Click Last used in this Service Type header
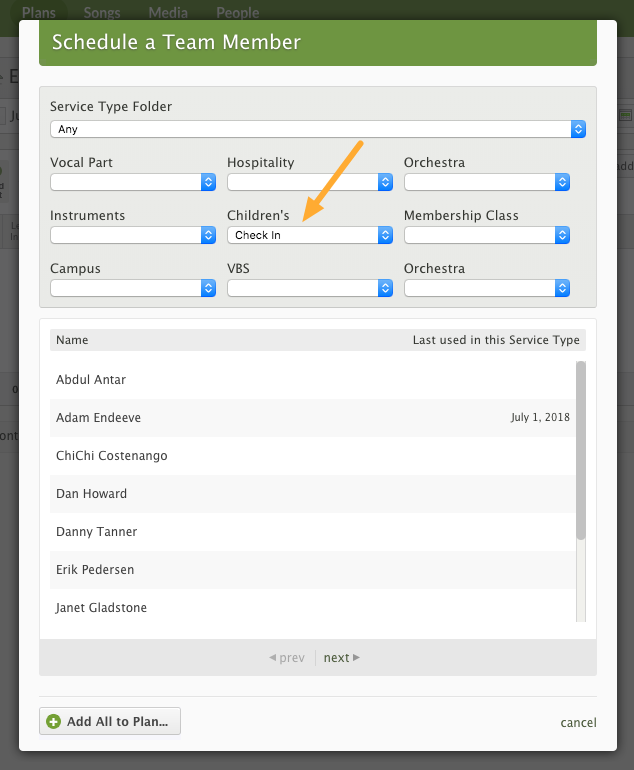 coord(496,340)
